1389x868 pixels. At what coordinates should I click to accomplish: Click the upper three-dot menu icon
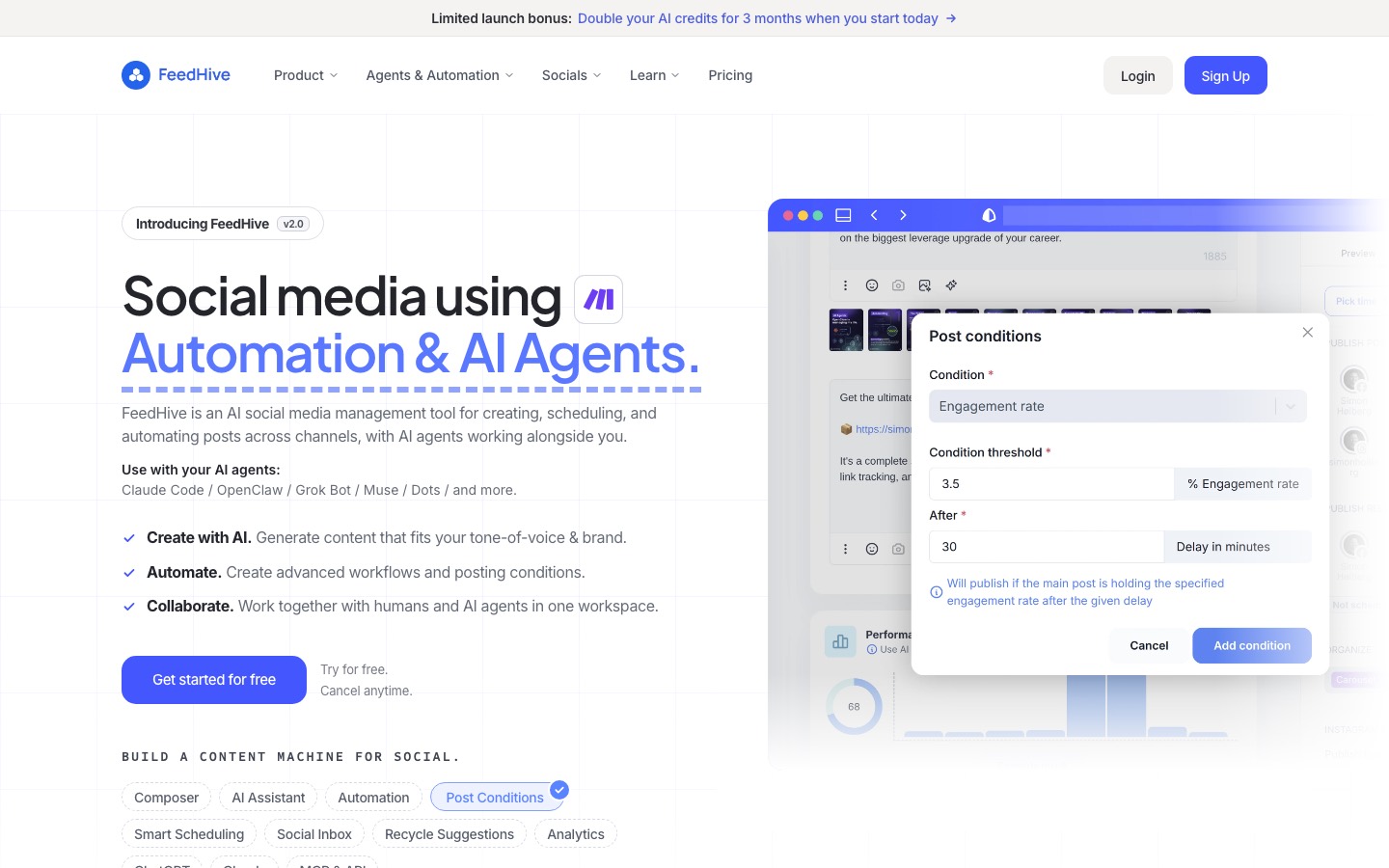(x=845, y=285)
